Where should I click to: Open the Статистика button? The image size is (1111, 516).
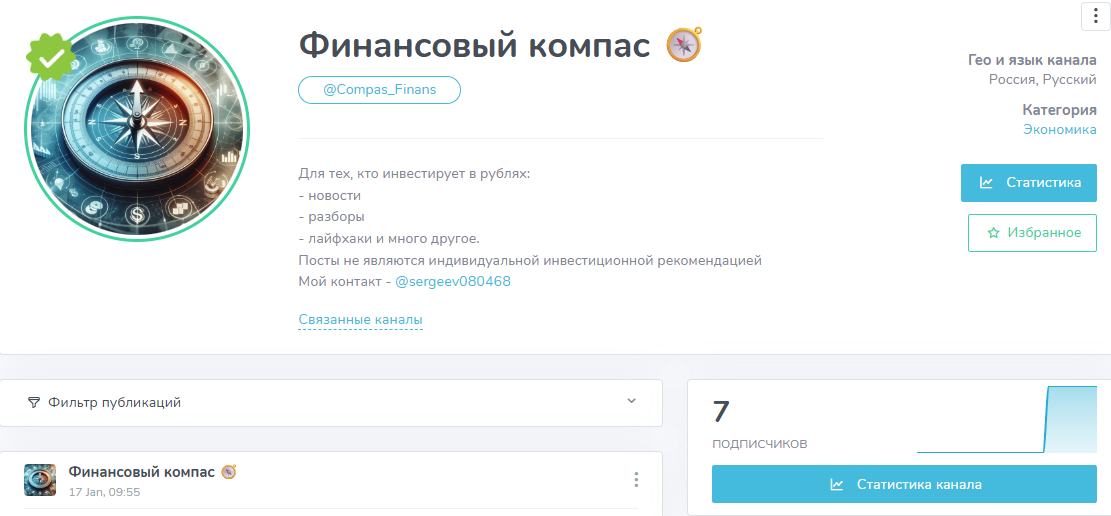[1029, 183]
